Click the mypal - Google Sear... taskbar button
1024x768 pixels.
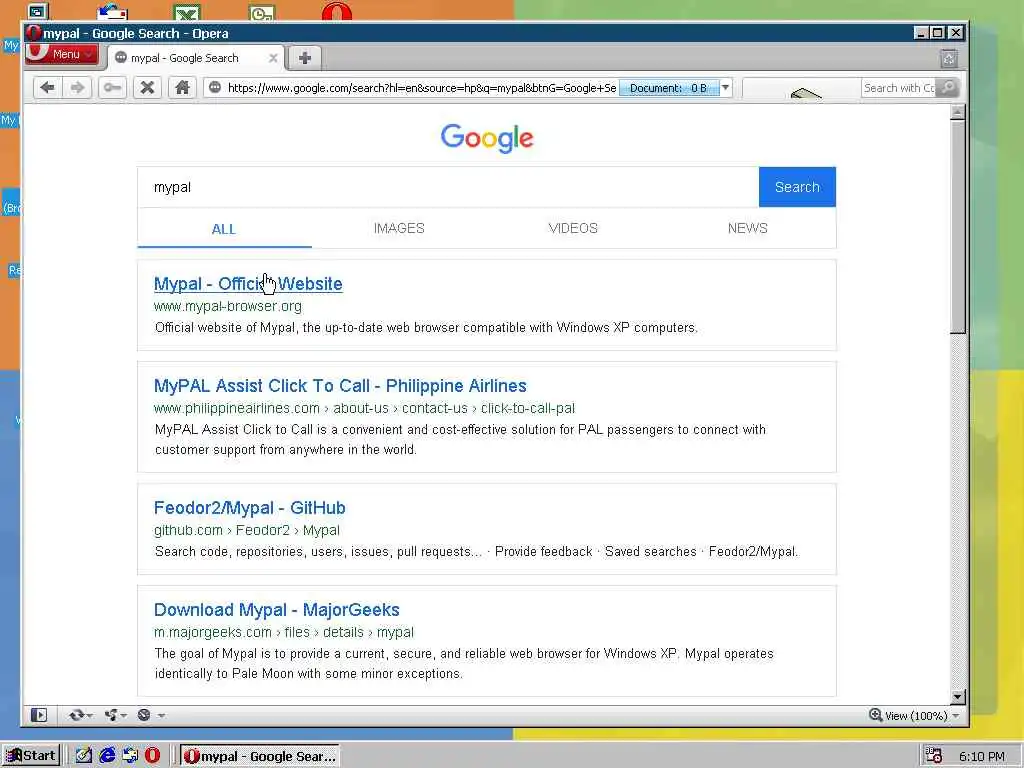pos(260,756)
